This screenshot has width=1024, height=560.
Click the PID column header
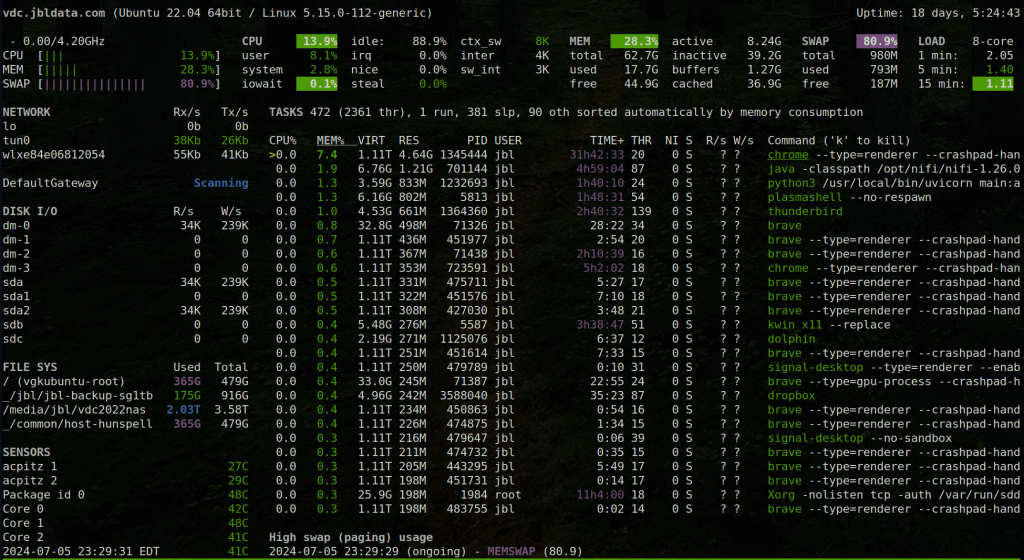click(x=475, y=141)
